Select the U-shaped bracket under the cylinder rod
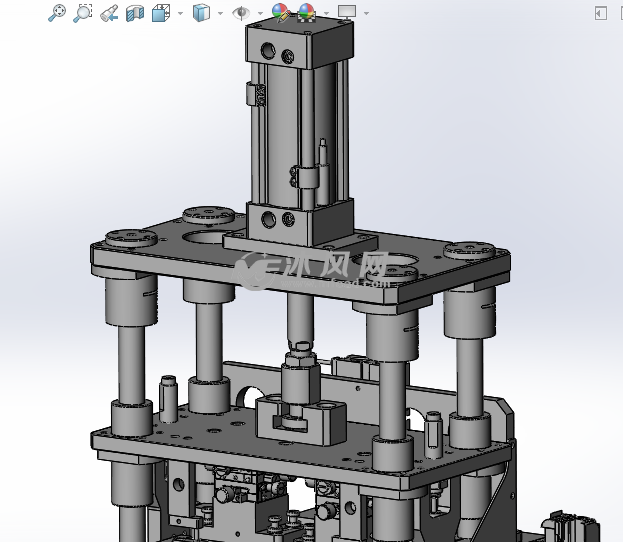 pyautogui.click(x=300, y=418)
